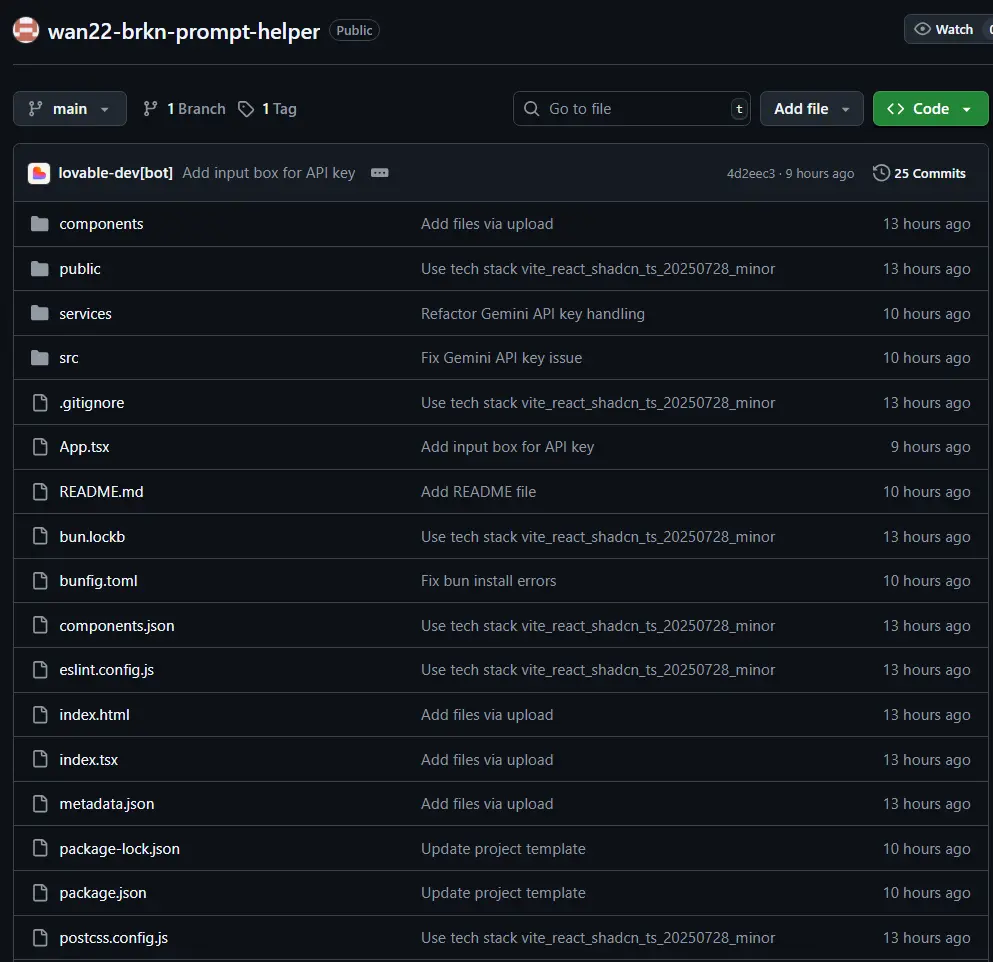Click the tag icon next to 1 Tag
This screenshot has width=993, height=962.
click(x=246, y=109)
